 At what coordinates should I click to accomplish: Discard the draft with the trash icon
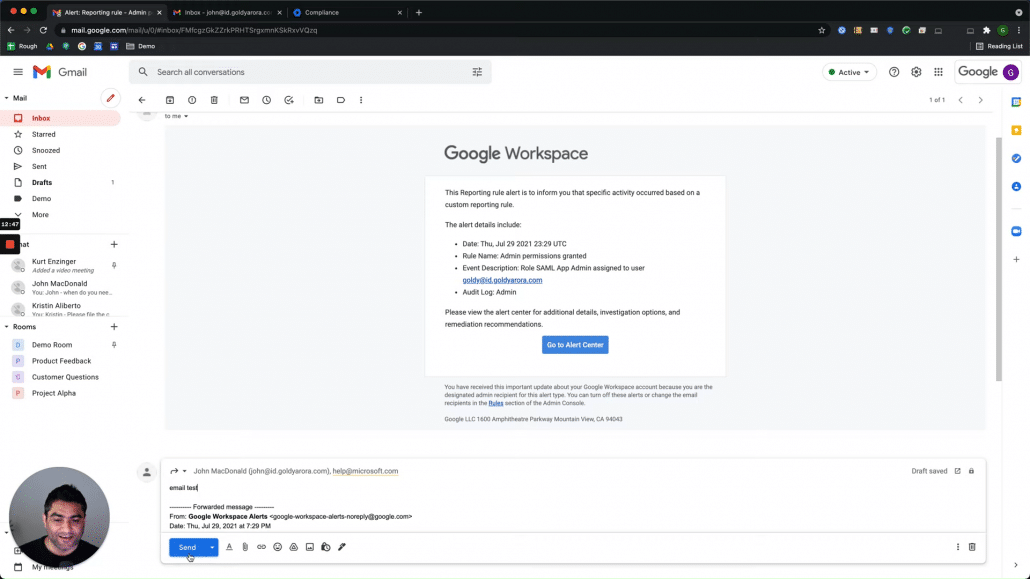tap(972, 547)
